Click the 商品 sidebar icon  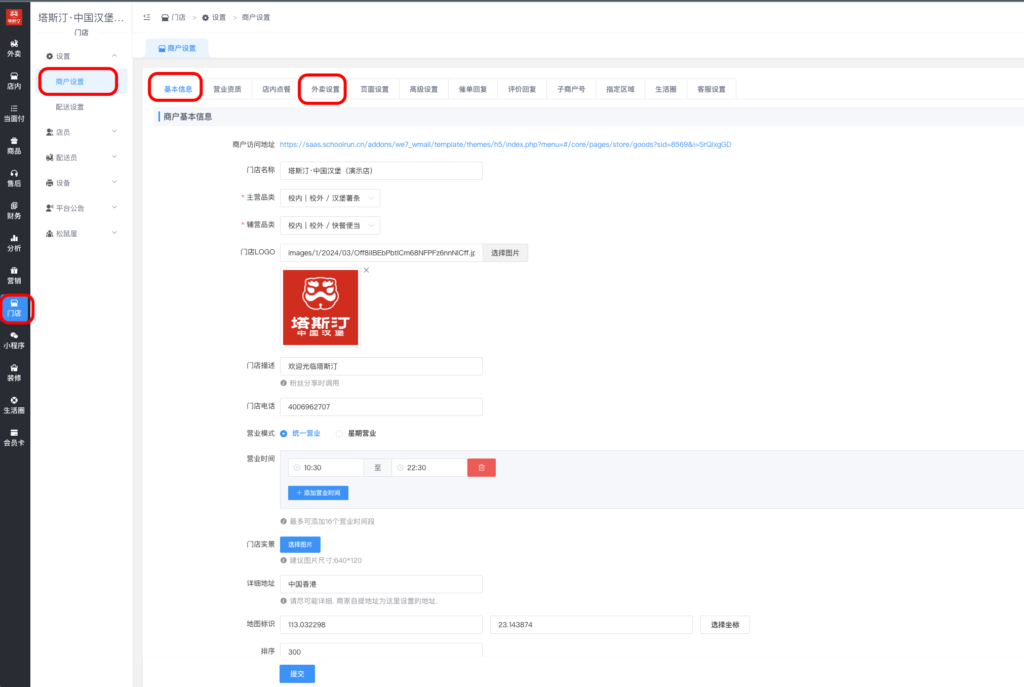pos(14,146)
